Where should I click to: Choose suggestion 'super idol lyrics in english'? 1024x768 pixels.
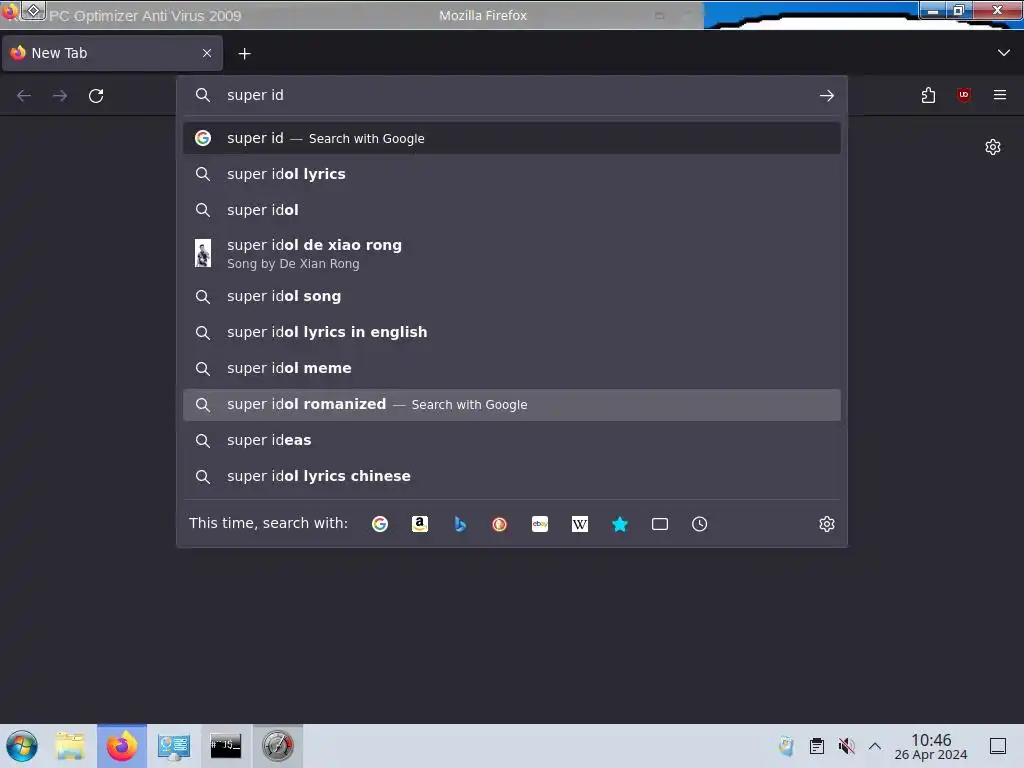512,332
